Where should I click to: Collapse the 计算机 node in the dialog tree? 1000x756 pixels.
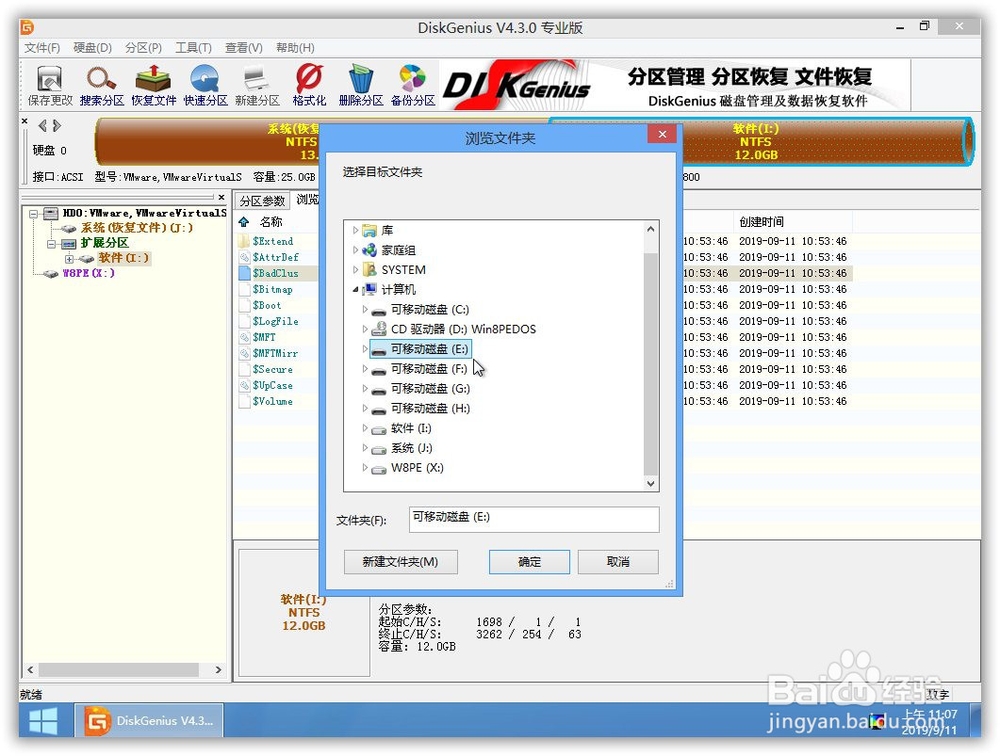tap(356, 290)
